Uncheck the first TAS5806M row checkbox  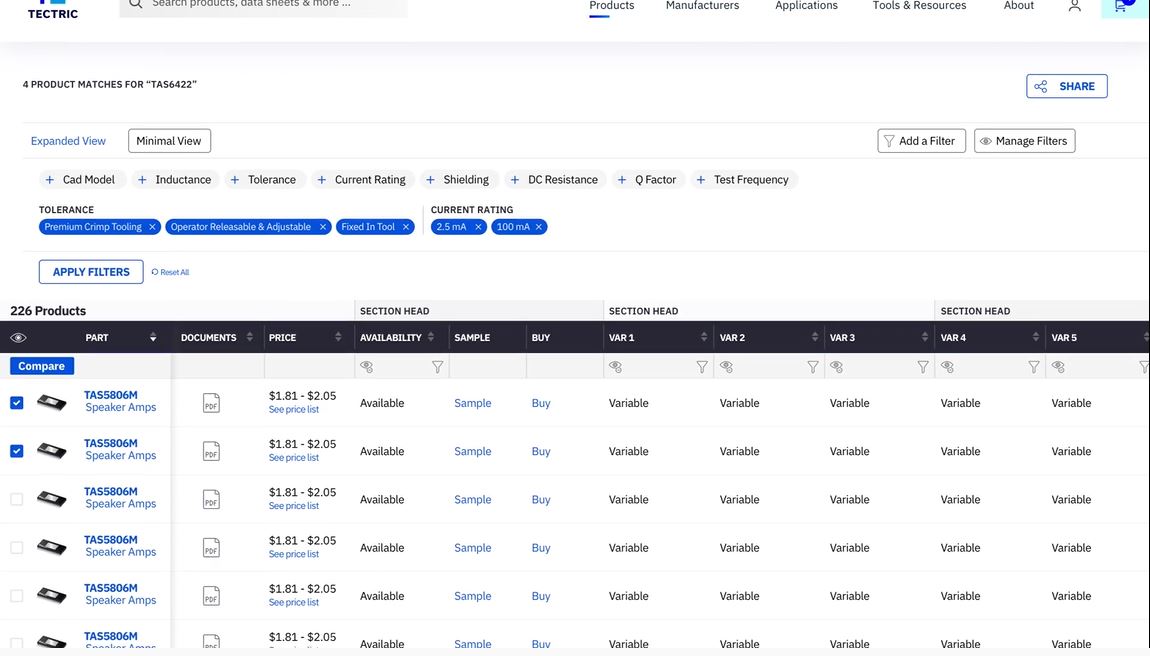[17, 403]
